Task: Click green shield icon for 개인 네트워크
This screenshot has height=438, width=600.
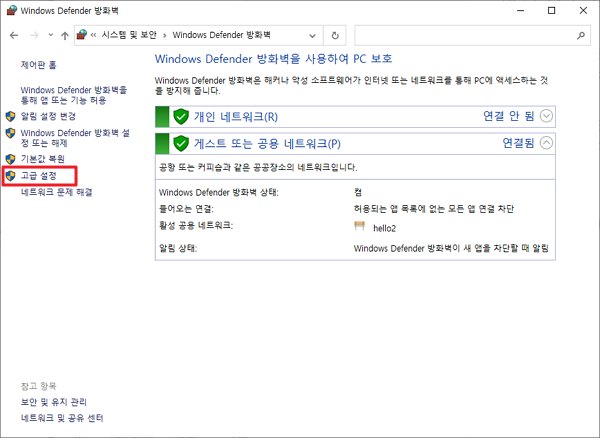Action: coord(181,117)
